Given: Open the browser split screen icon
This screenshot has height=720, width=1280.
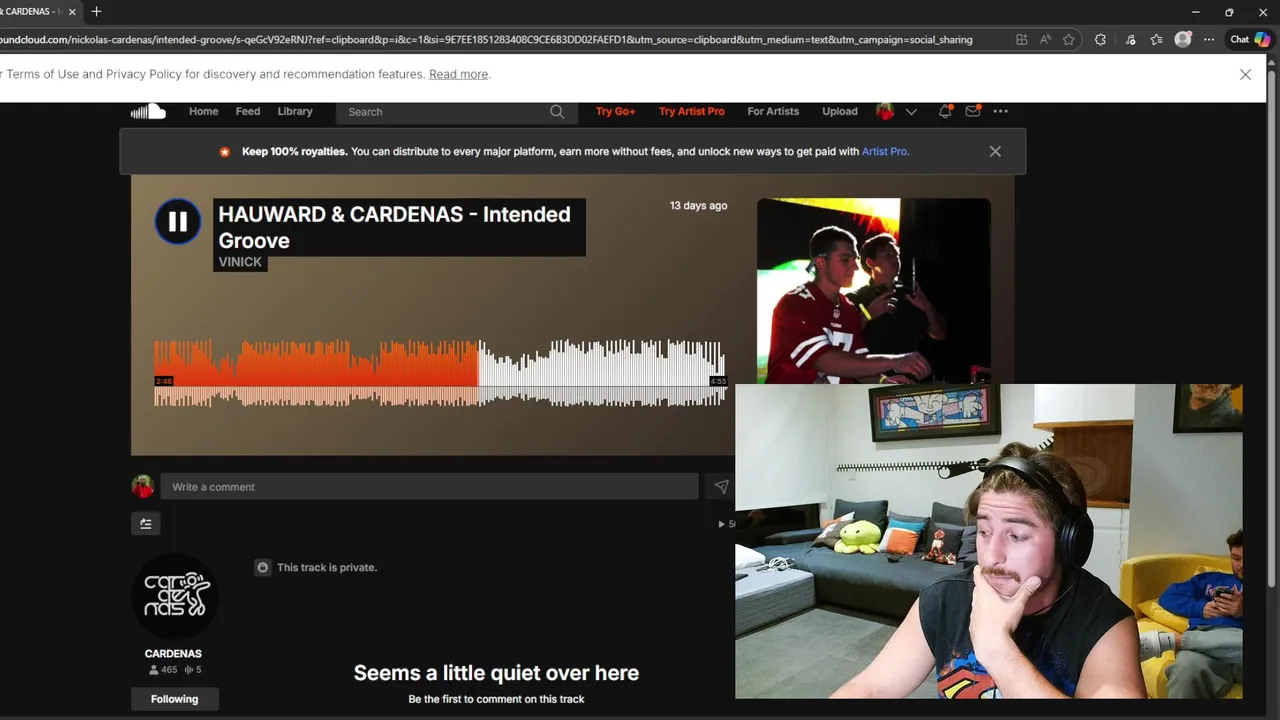Looking at the screenshot, I should [1021, 40].
